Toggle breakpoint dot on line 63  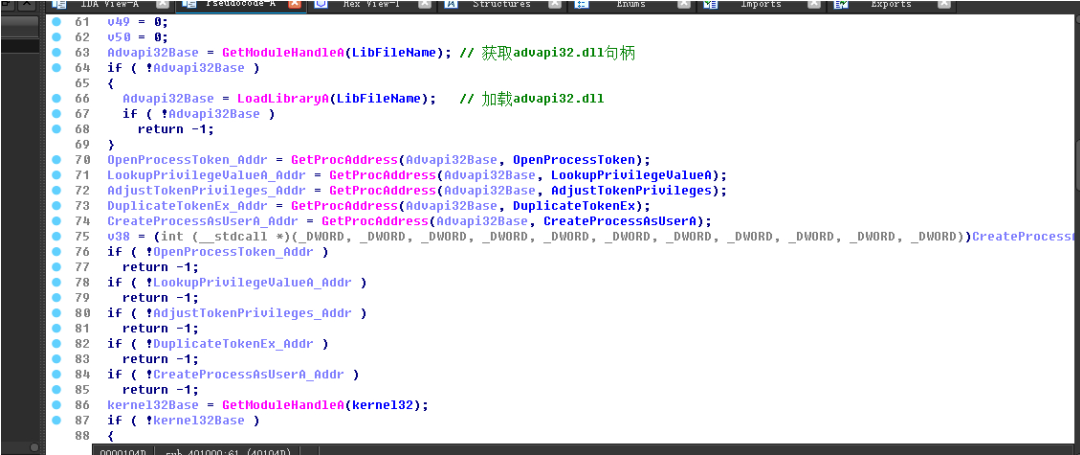56,52
